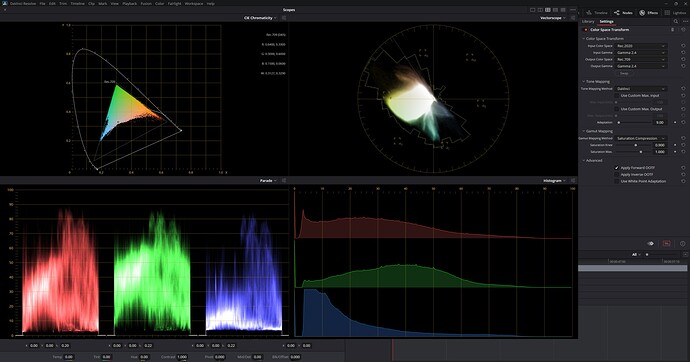Screen dimensions: 690x362
Task: Switch to the Settings tab
Action: tap(606, 22)
